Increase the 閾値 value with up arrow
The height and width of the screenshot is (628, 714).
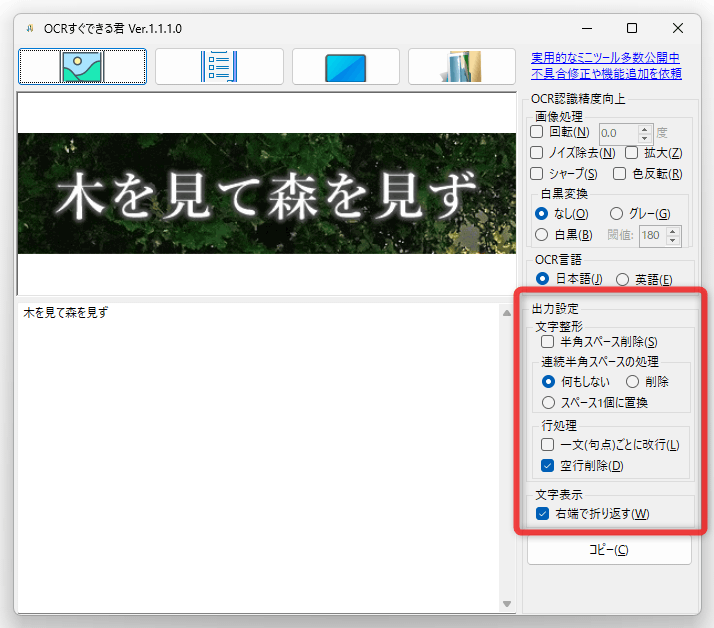click(x=673, y=231)
